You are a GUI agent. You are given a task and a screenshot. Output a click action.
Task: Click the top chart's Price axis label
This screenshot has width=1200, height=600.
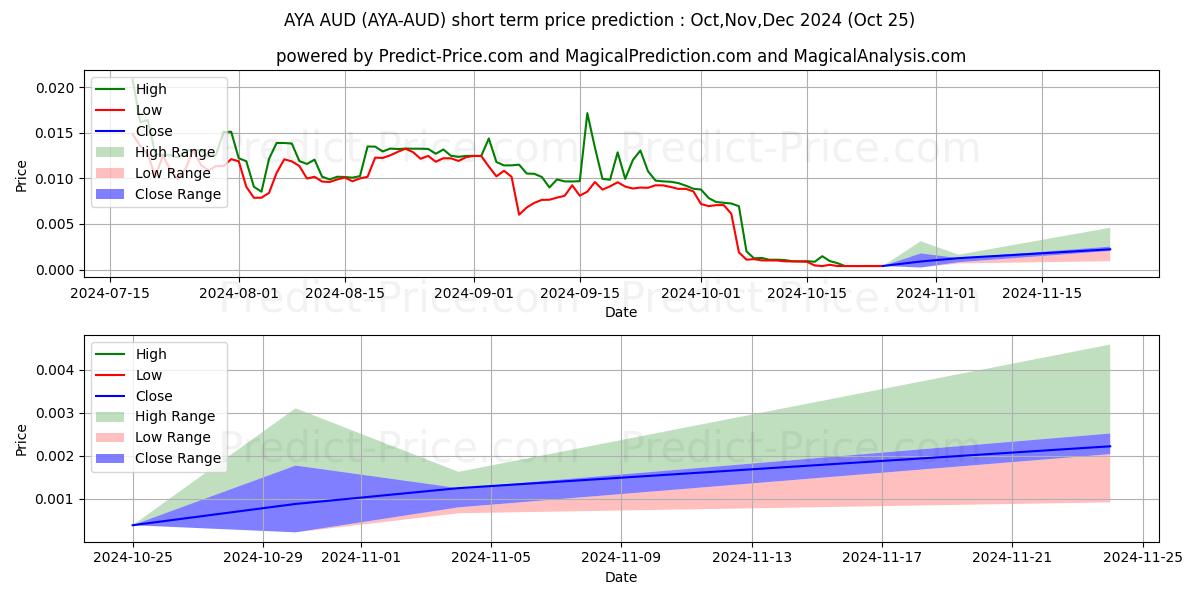tap(22, 175)
